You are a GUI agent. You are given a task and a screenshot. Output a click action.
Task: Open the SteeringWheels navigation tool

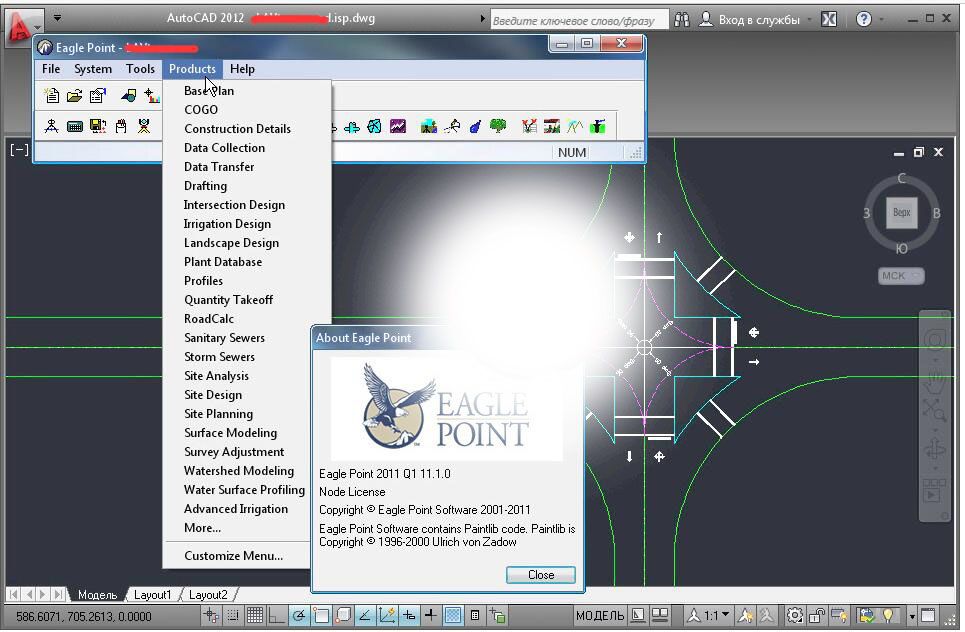934,339
